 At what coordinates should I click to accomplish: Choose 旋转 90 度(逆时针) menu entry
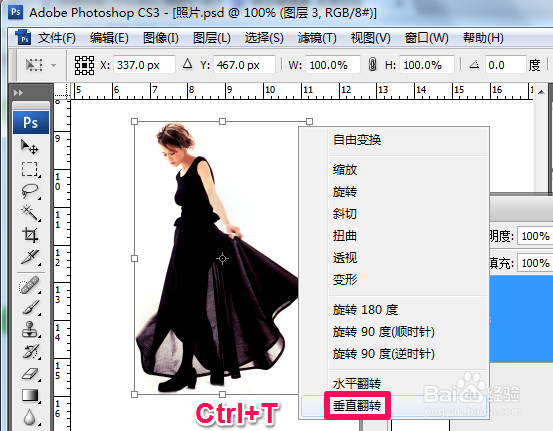394,354
